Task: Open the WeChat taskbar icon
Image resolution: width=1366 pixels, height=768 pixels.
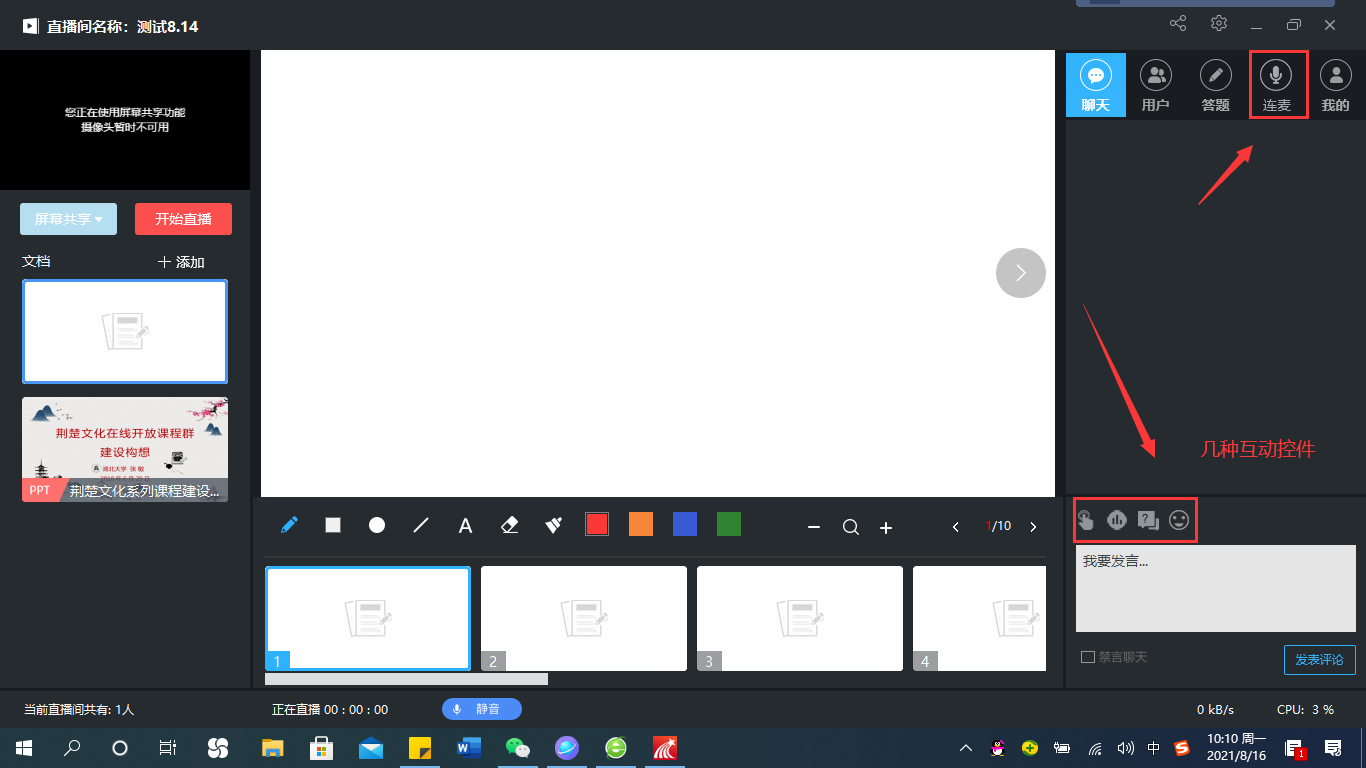Action: (517, 747)
